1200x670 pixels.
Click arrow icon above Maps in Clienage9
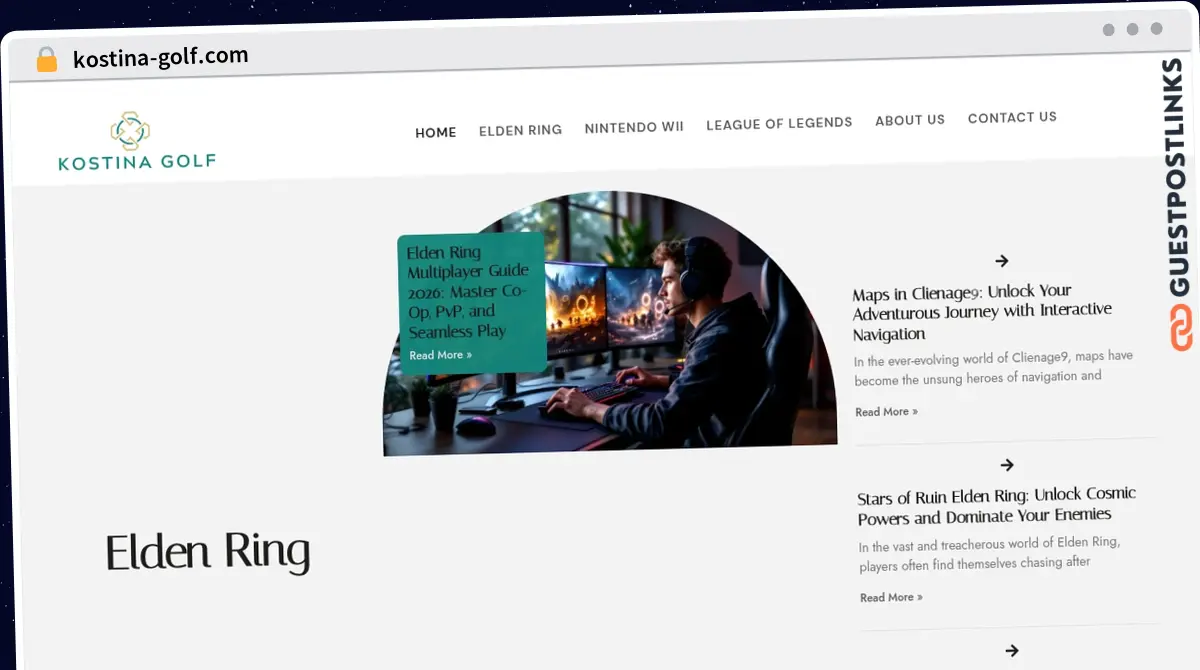(1002, 261)
